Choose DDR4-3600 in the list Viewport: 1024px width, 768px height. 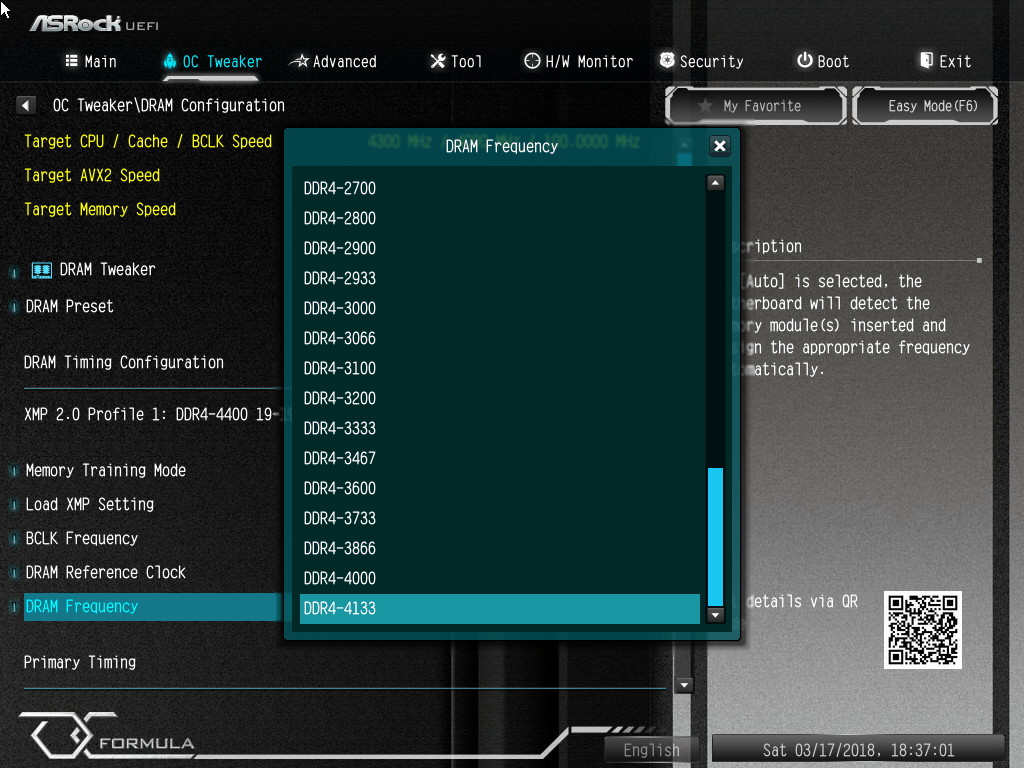pyautogui.click(x=340, y=488)
